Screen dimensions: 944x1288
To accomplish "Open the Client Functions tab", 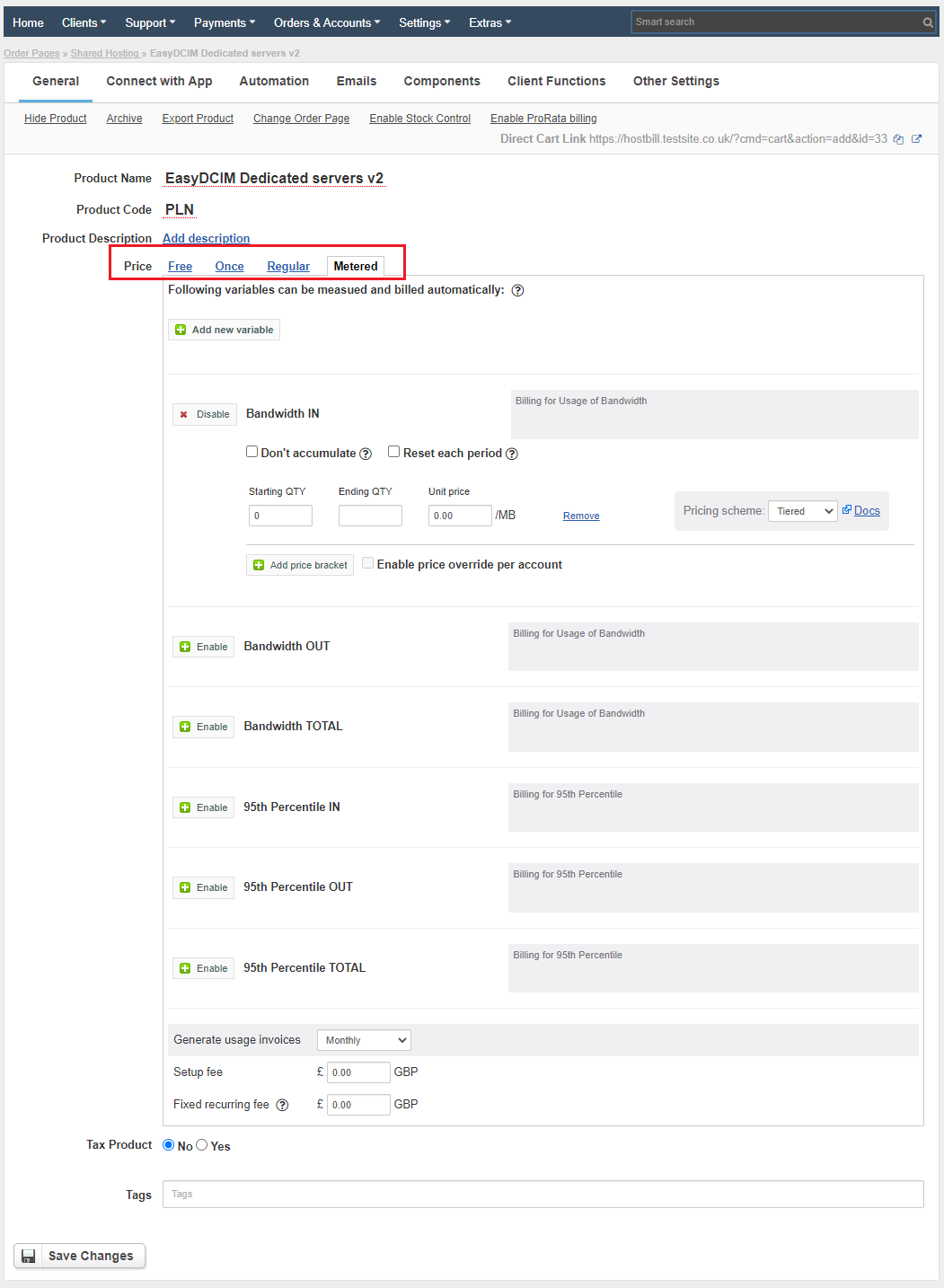I will (557, 81).
